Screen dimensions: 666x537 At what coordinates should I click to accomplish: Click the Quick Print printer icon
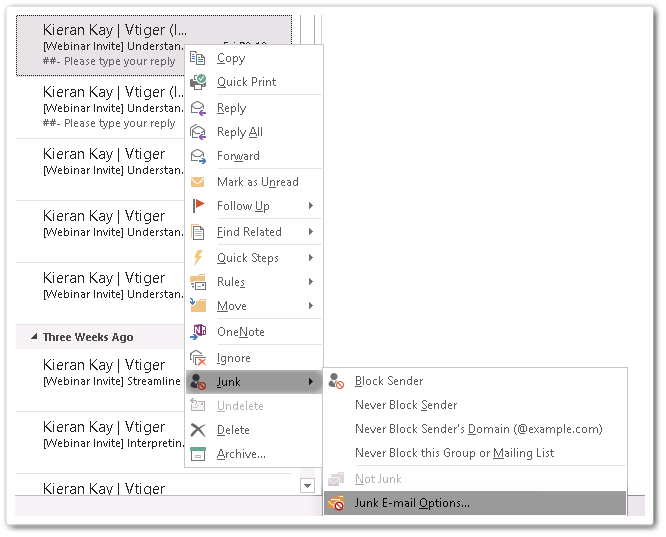pyautogui.click(x=198, y=82)
